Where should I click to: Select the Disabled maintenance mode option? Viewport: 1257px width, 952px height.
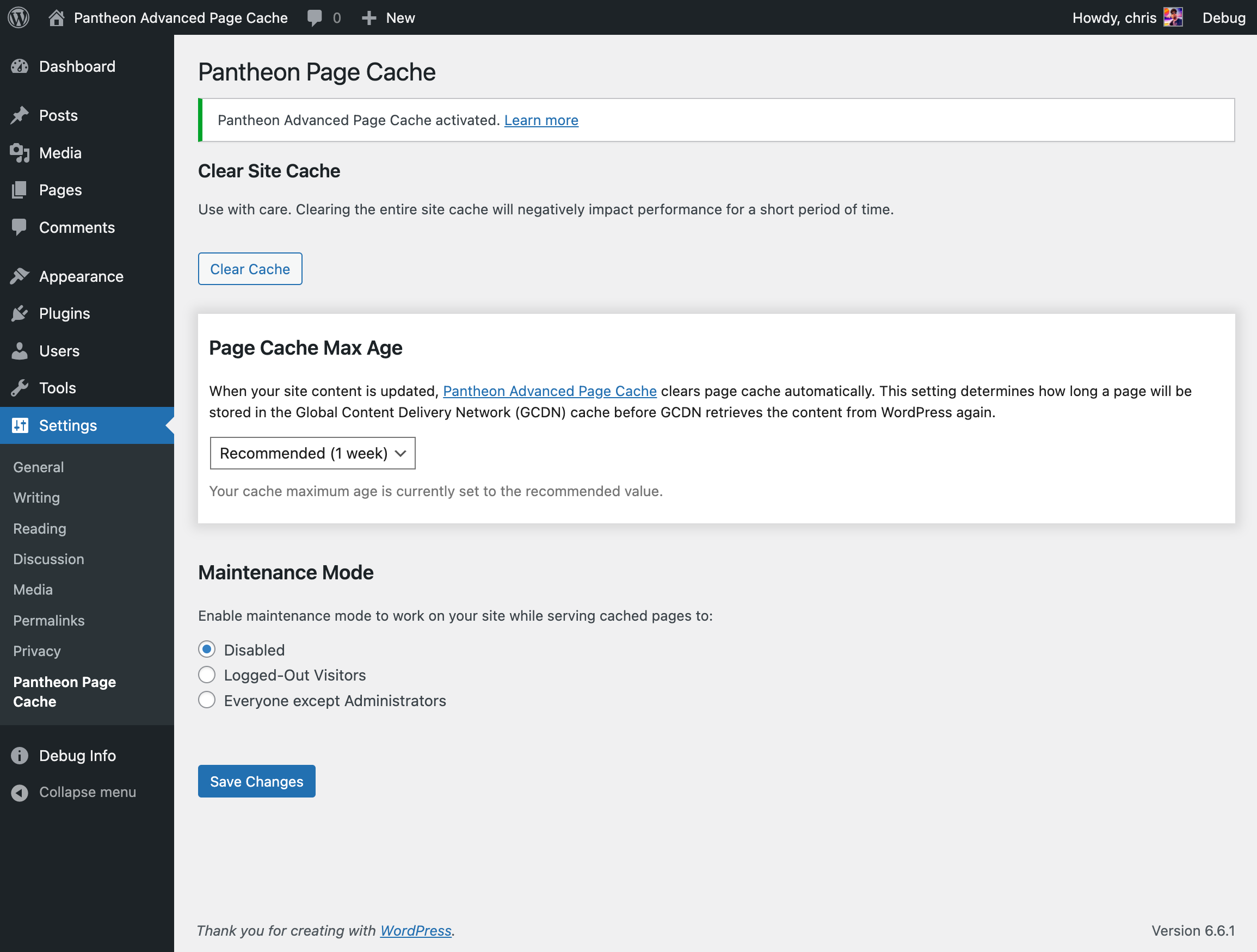pos(207,648)
